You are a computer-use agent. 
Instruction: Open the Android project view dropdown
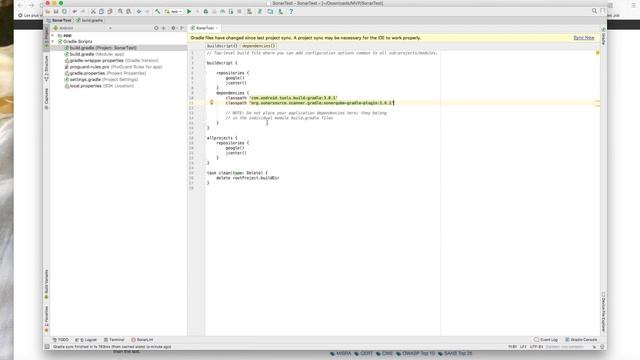pyautogui.click(x=83, y=28)
